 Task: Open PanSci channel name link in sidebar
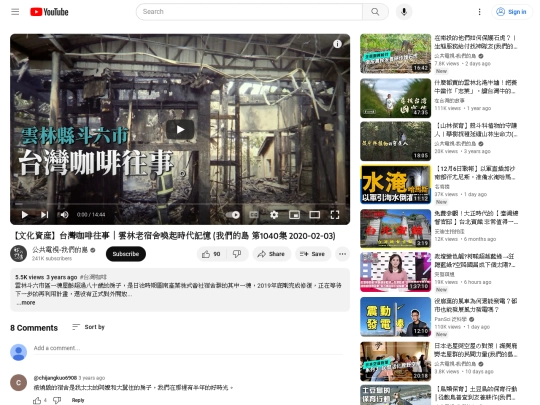tap(450, 319)
